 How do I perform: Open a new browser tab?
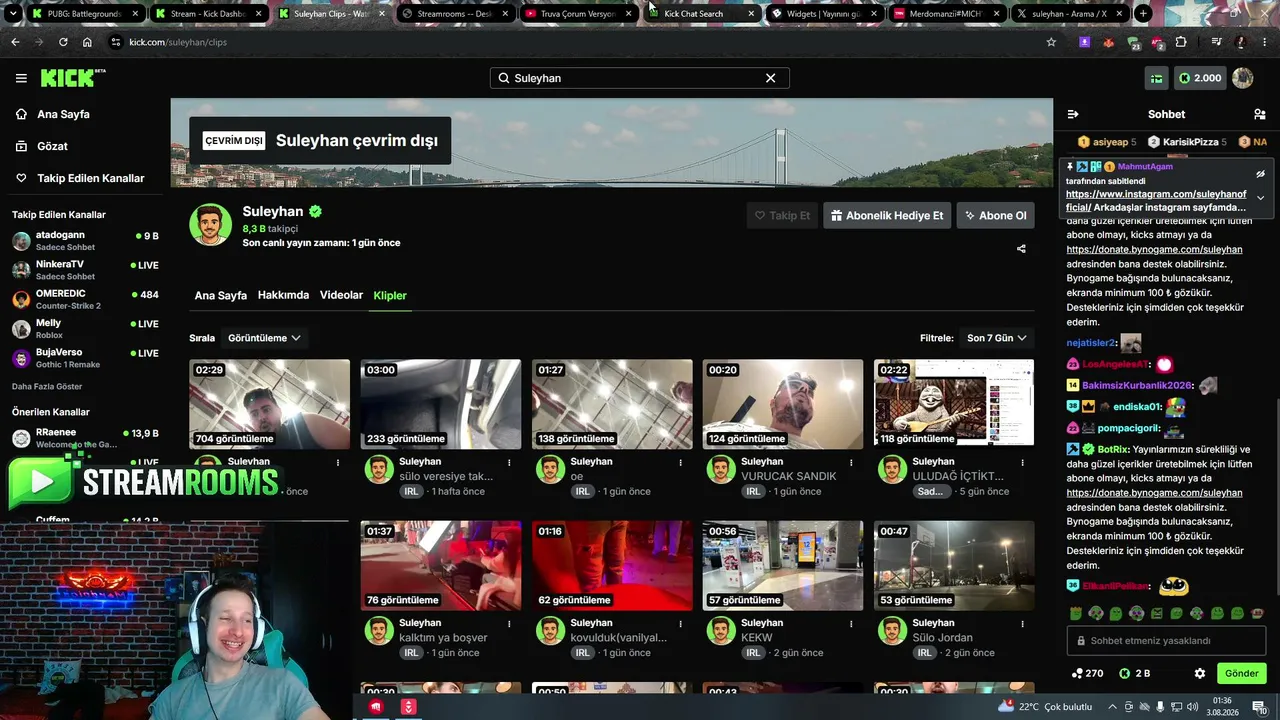(1143, 14)
